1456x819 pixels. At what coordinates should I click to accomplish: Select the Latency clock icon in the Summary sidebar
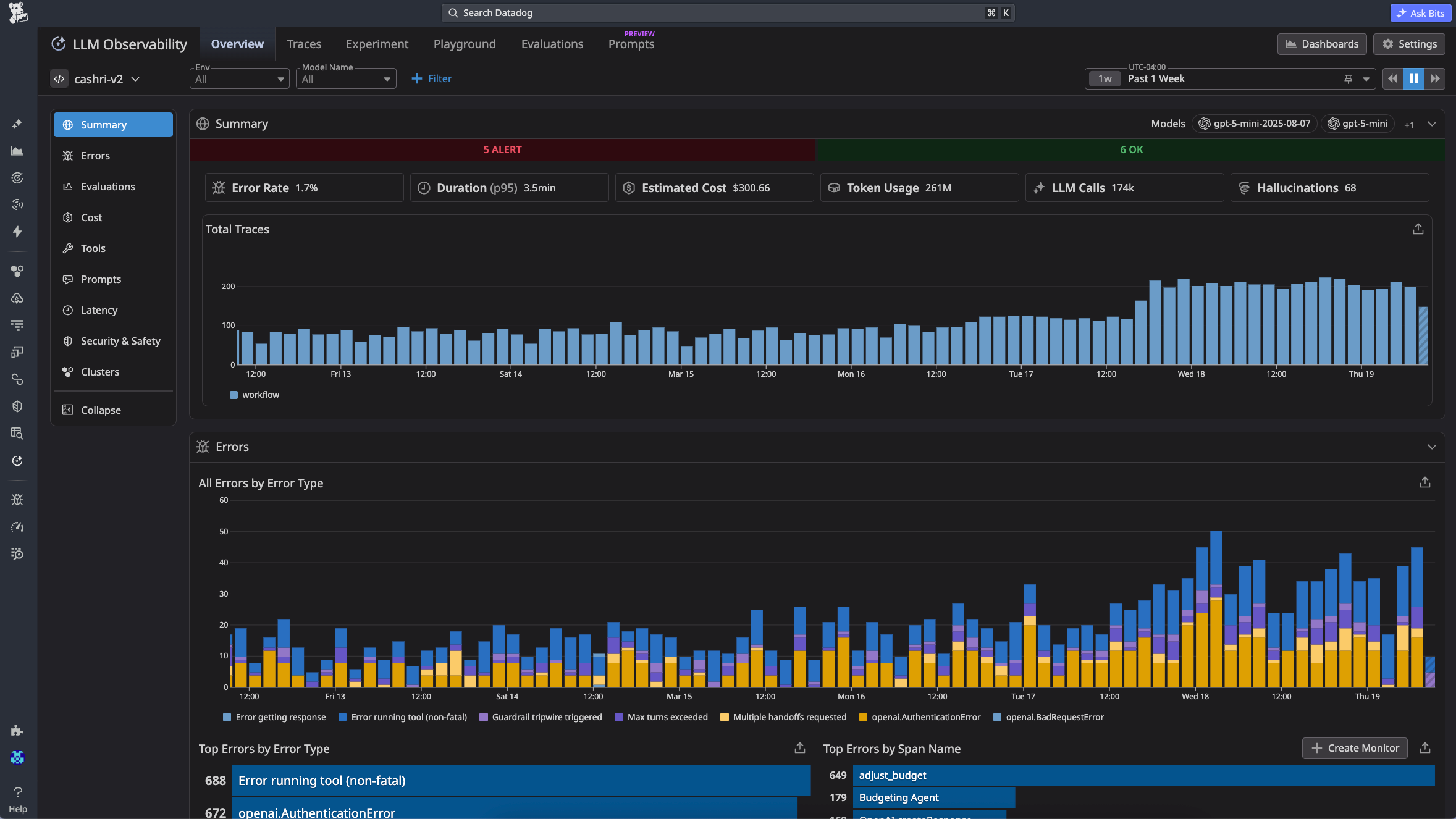[99, 310]
